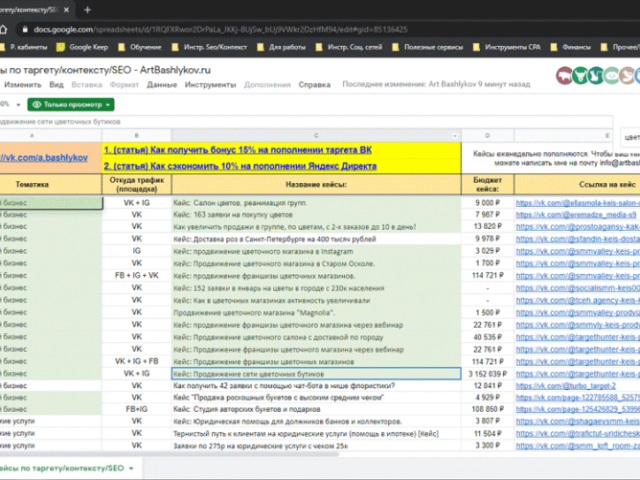
Task: Select column B header
Action: point(137,135)
